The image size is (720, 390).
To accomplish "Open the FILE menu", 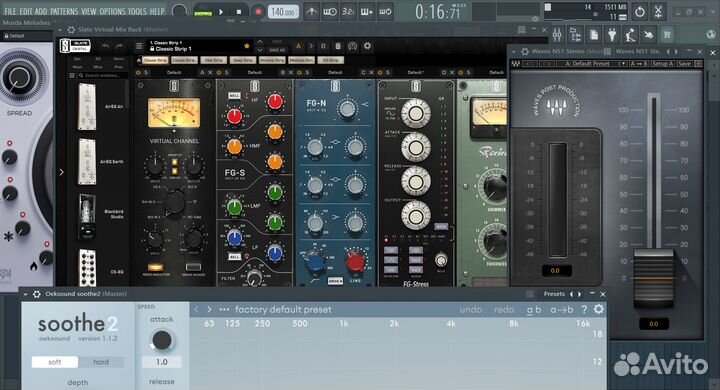I will (10, 11).
